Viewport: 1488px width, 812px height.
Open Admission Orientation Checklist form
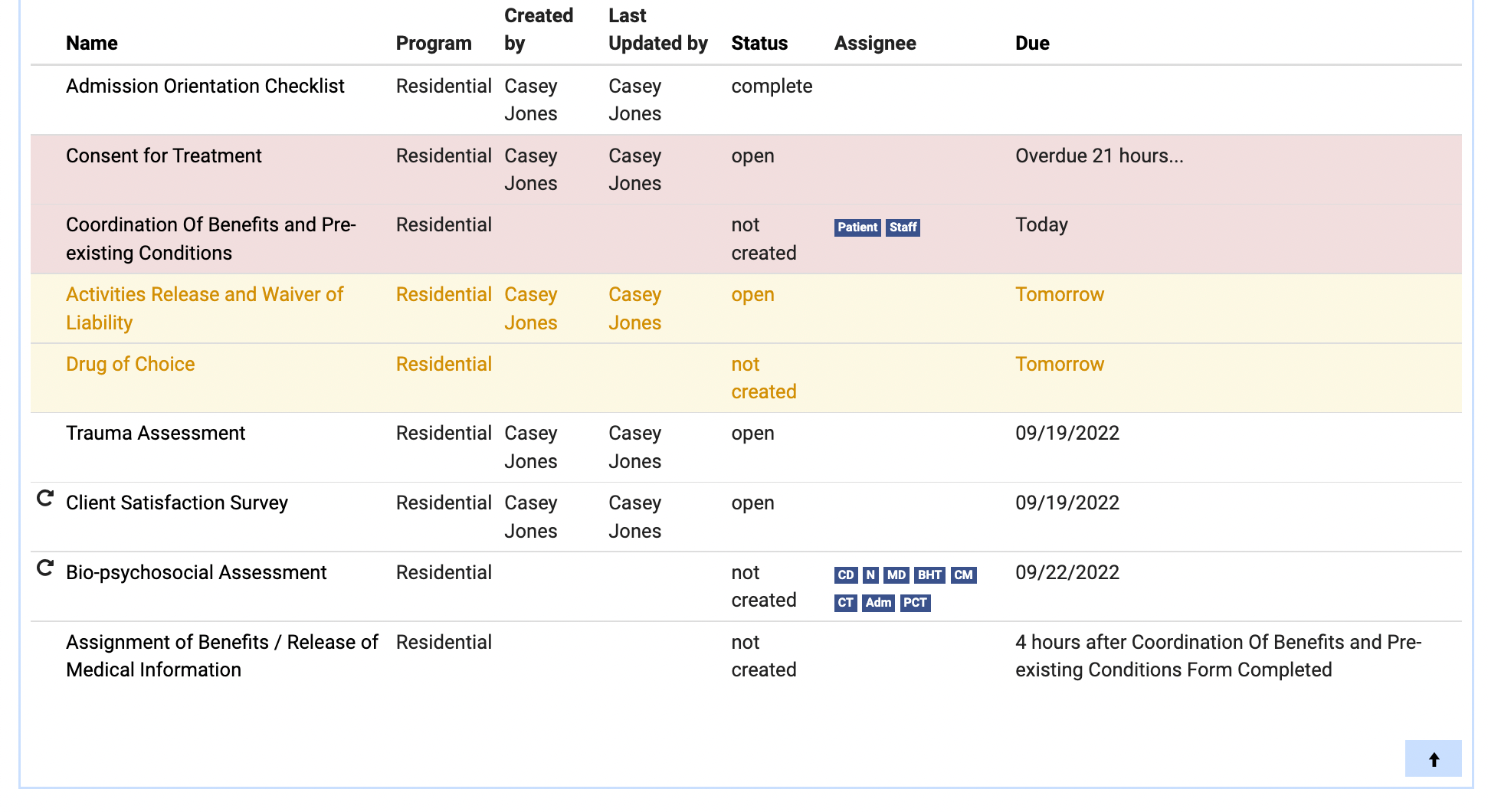(x=205, y=86)
